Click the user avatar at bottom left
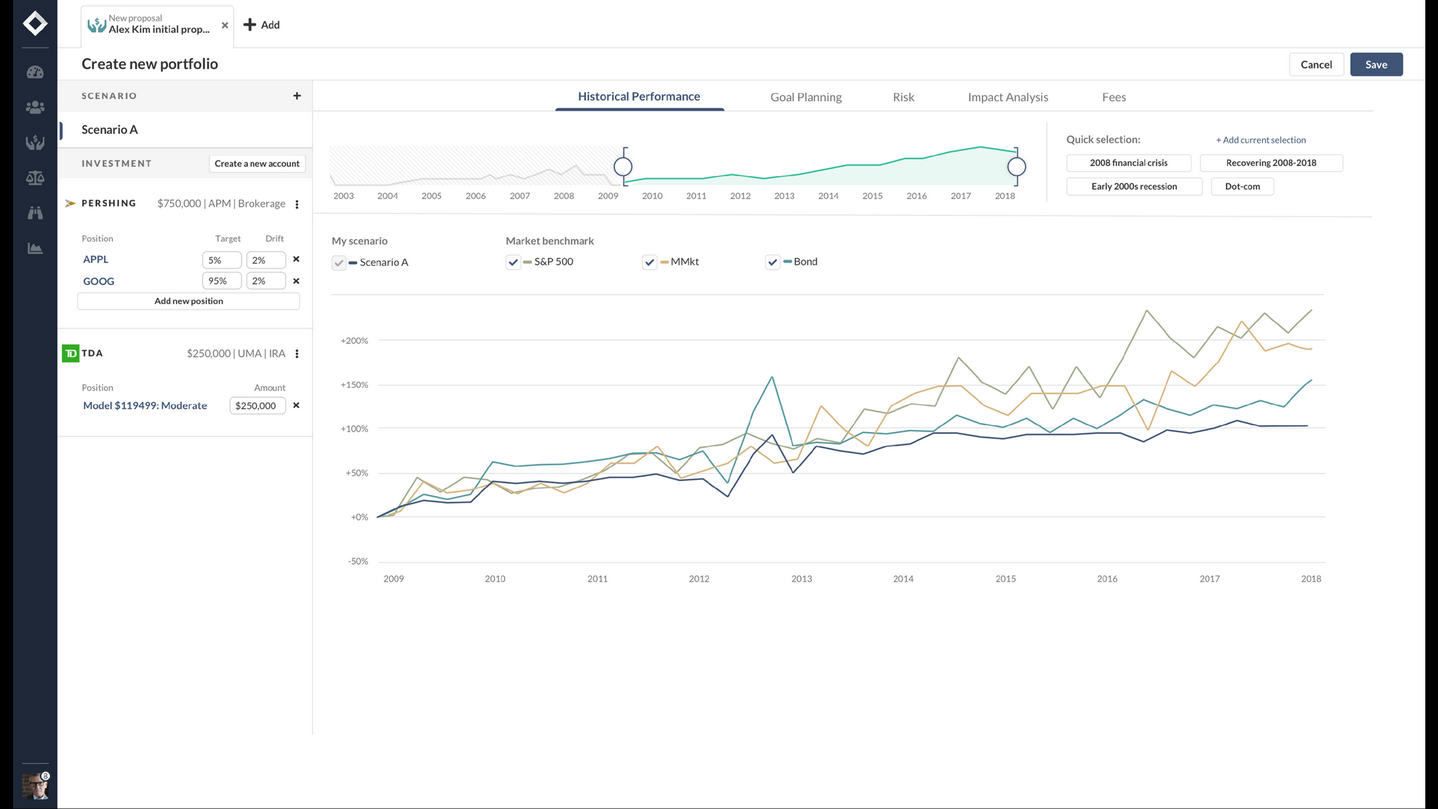1438x809 pixels. click(35, 785)
